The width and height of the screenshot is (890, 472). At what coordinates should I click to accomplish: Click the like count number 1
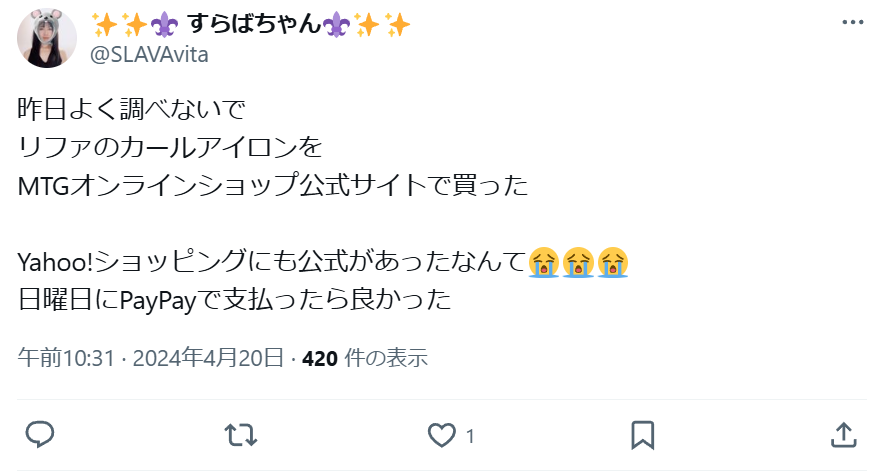point(470,436)
